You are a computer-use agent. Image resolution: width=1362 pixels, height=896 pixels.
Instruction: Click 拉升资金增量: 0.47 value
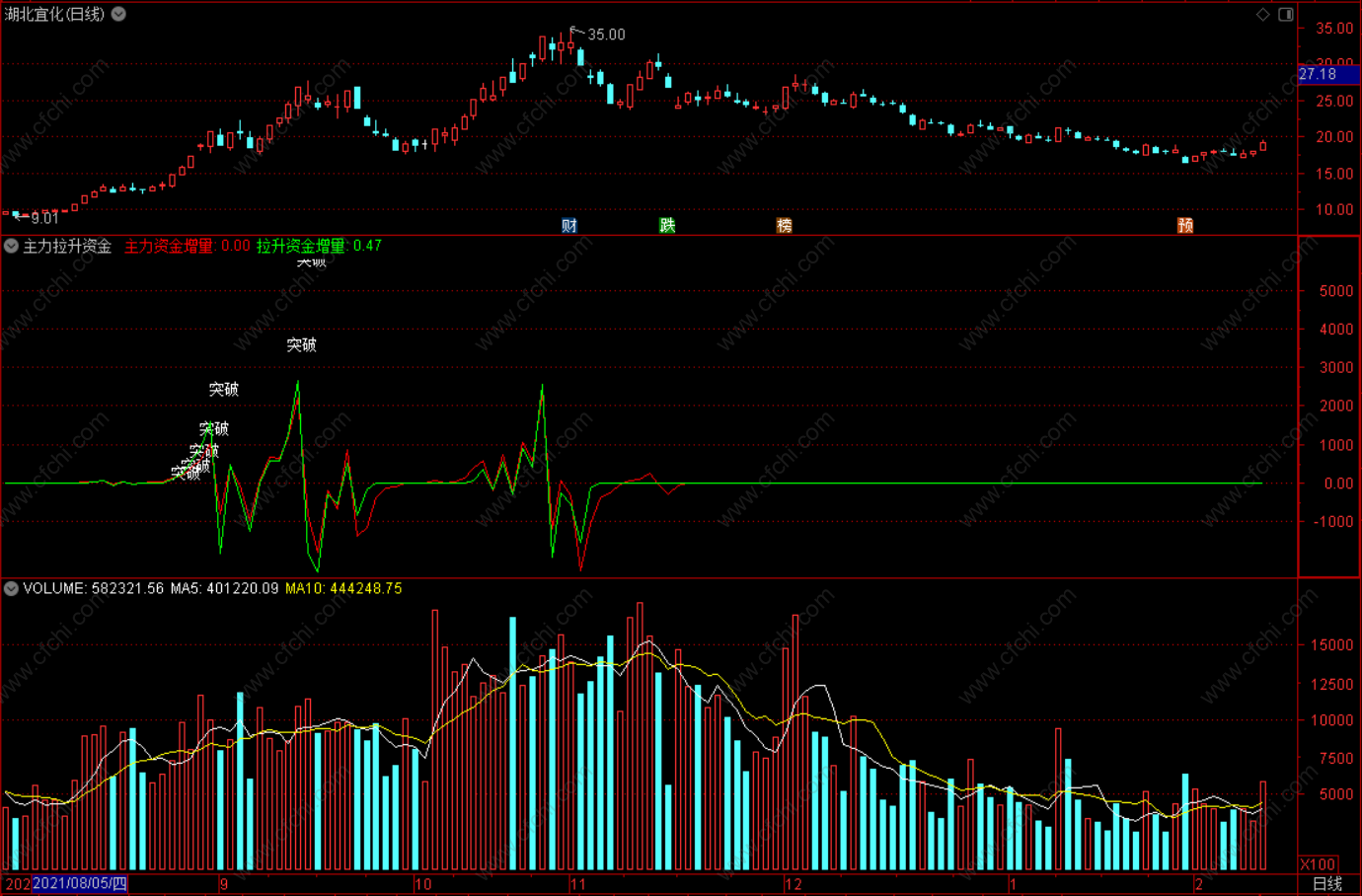pos(319,246)
